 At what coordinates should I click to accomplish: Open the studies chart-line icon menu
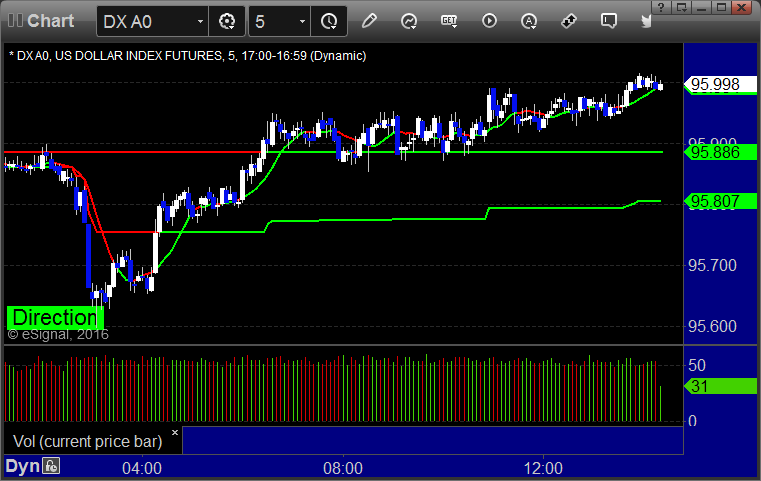[x=409, y=21]
